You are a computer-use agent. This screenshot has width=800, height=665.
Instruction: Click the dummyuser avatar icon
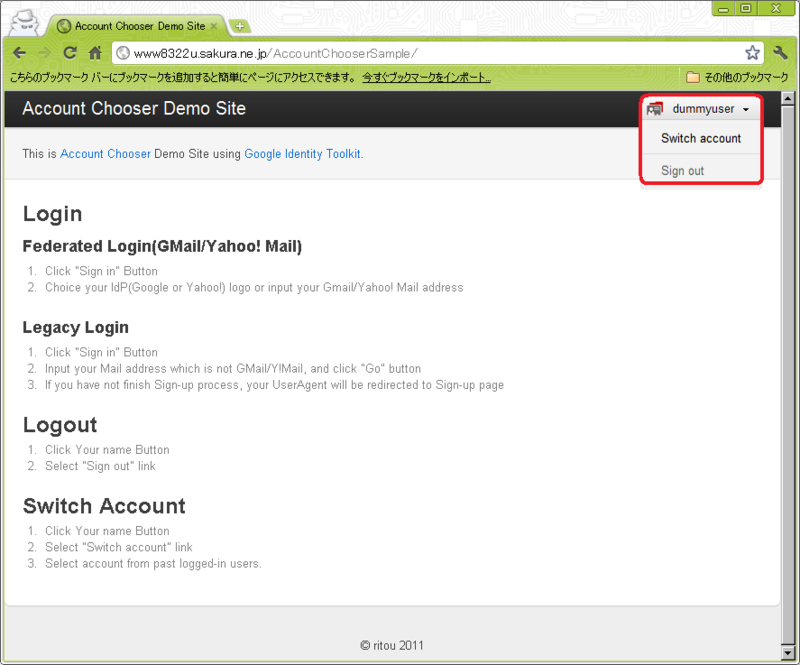tap(654, 109)
